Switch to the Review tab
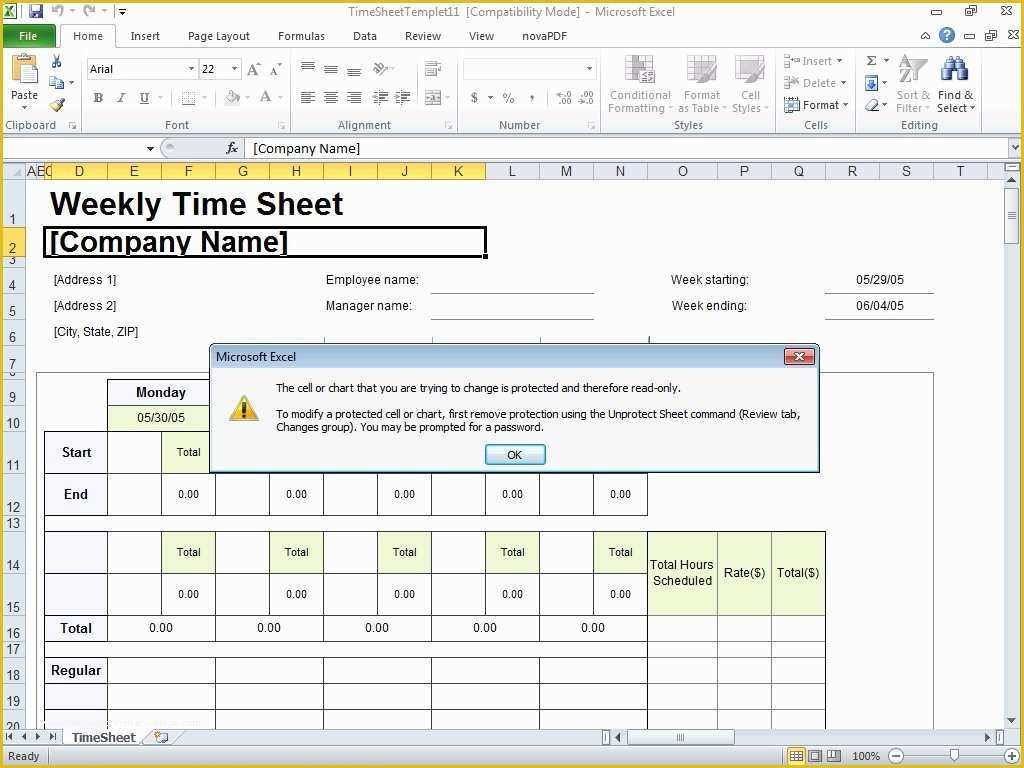Screen dimensions: 1024x768 [423, 37]
